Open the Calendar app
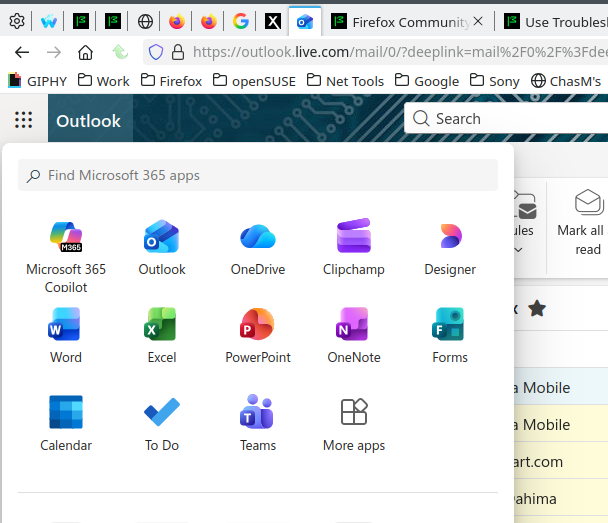 pos(66,423)
